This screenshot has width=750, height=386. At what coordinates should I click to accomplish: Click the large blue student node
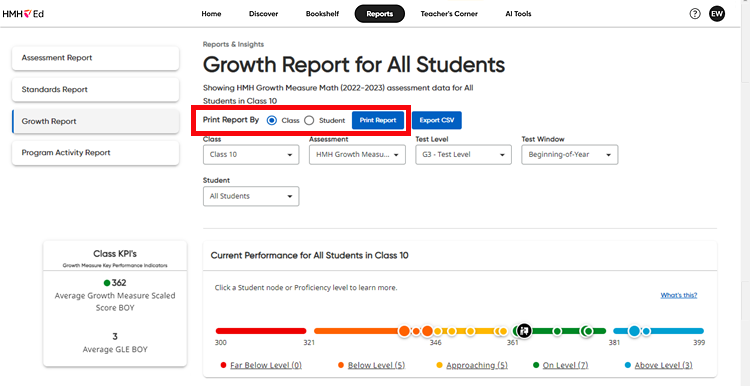coord(634,331)
